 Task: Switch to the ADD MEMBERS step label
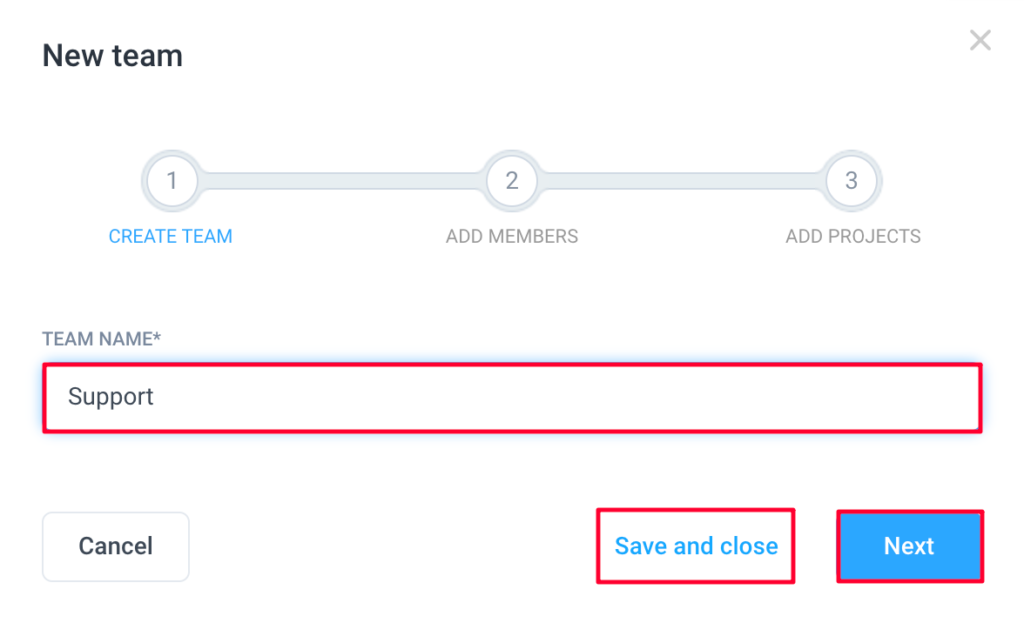pyautogui.click(x=512, y=236)
